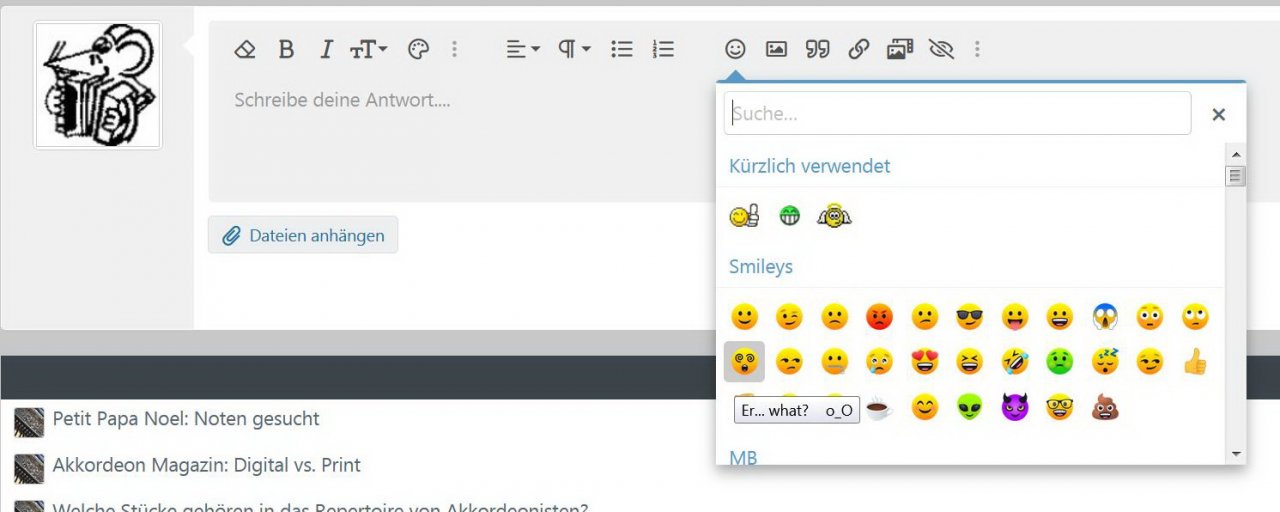Screen dimensions: 1280x512
Task: Insert the big grin emoji
Action: 1060,318
